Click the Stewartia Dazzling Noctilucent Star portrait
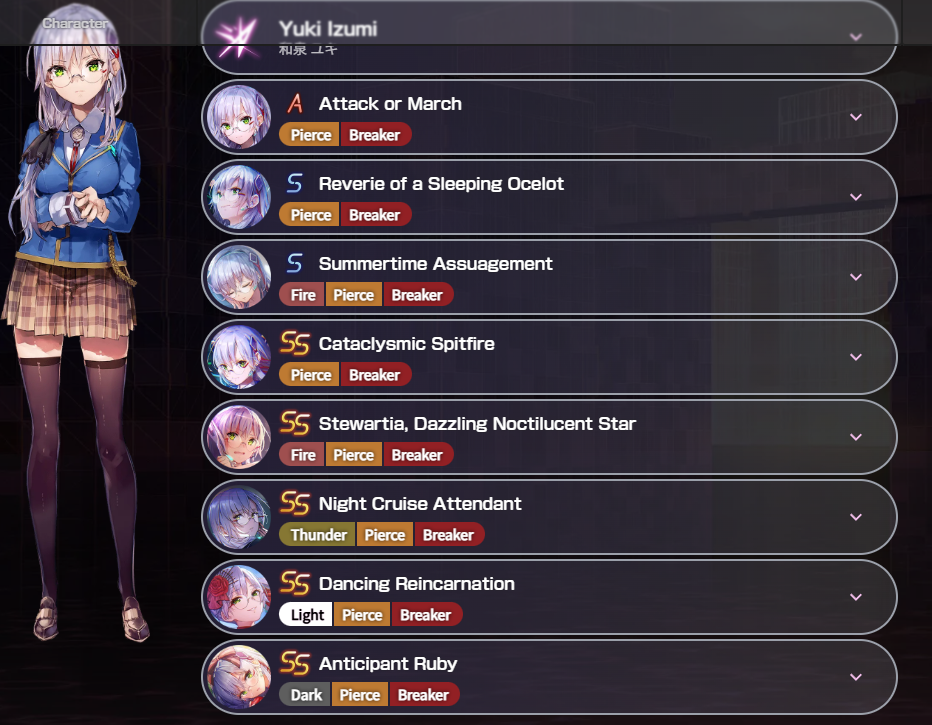932x725 pixels. point(239,437)
